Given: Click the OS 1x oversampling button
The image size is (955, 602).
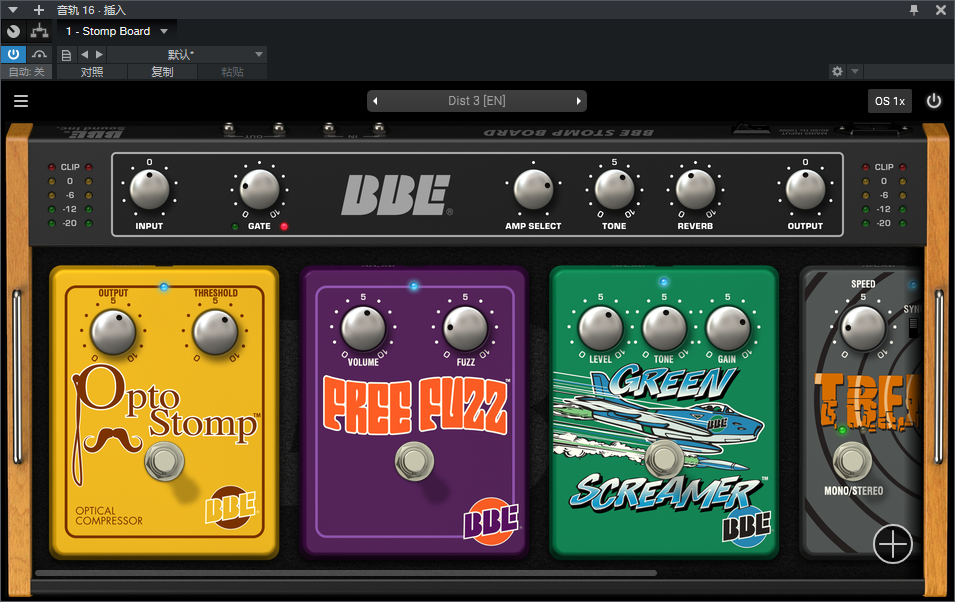Looking at the screenshot, I should 890,101.
